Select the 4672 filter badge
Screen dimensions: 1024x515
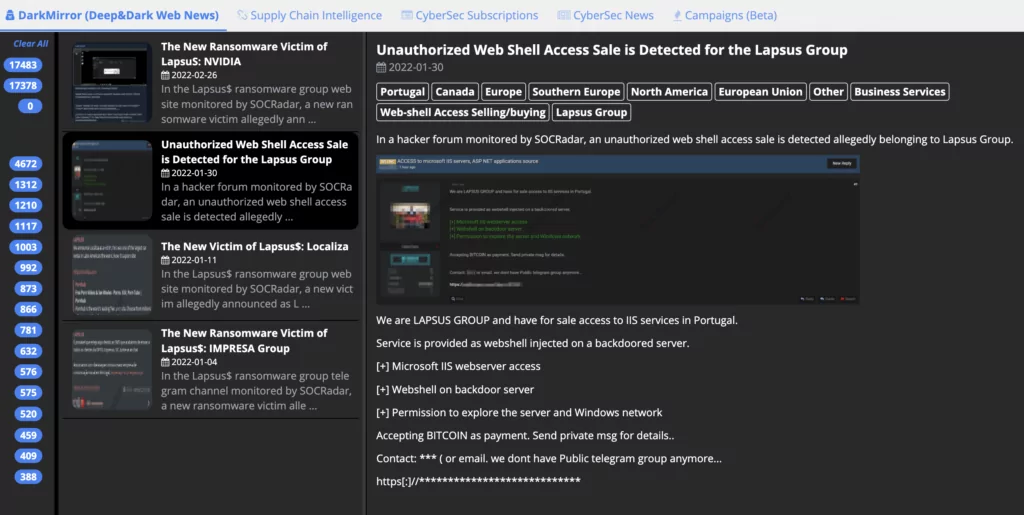point(25,164)
